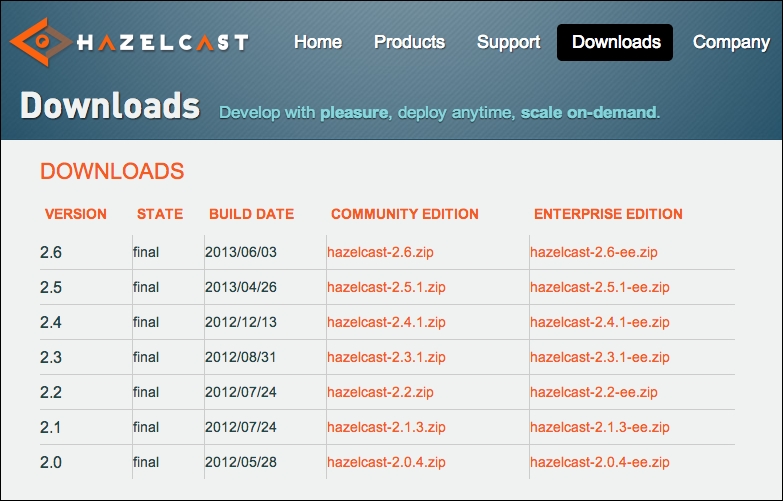Download hazelcast-2.0.4.zip file
783x501 pixels.
[x=386, y=462]
